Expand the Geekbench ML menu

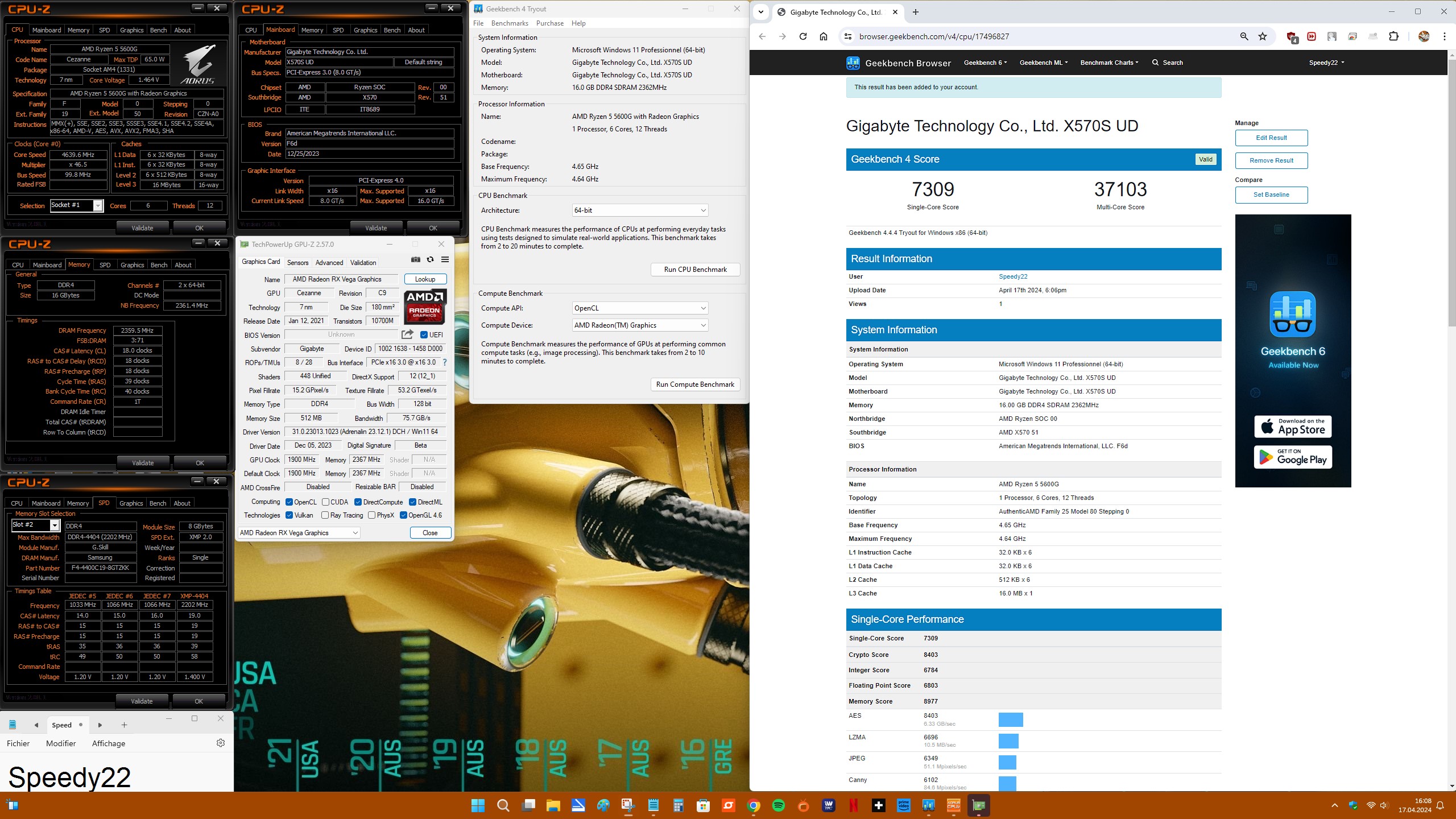point(1044,63)
